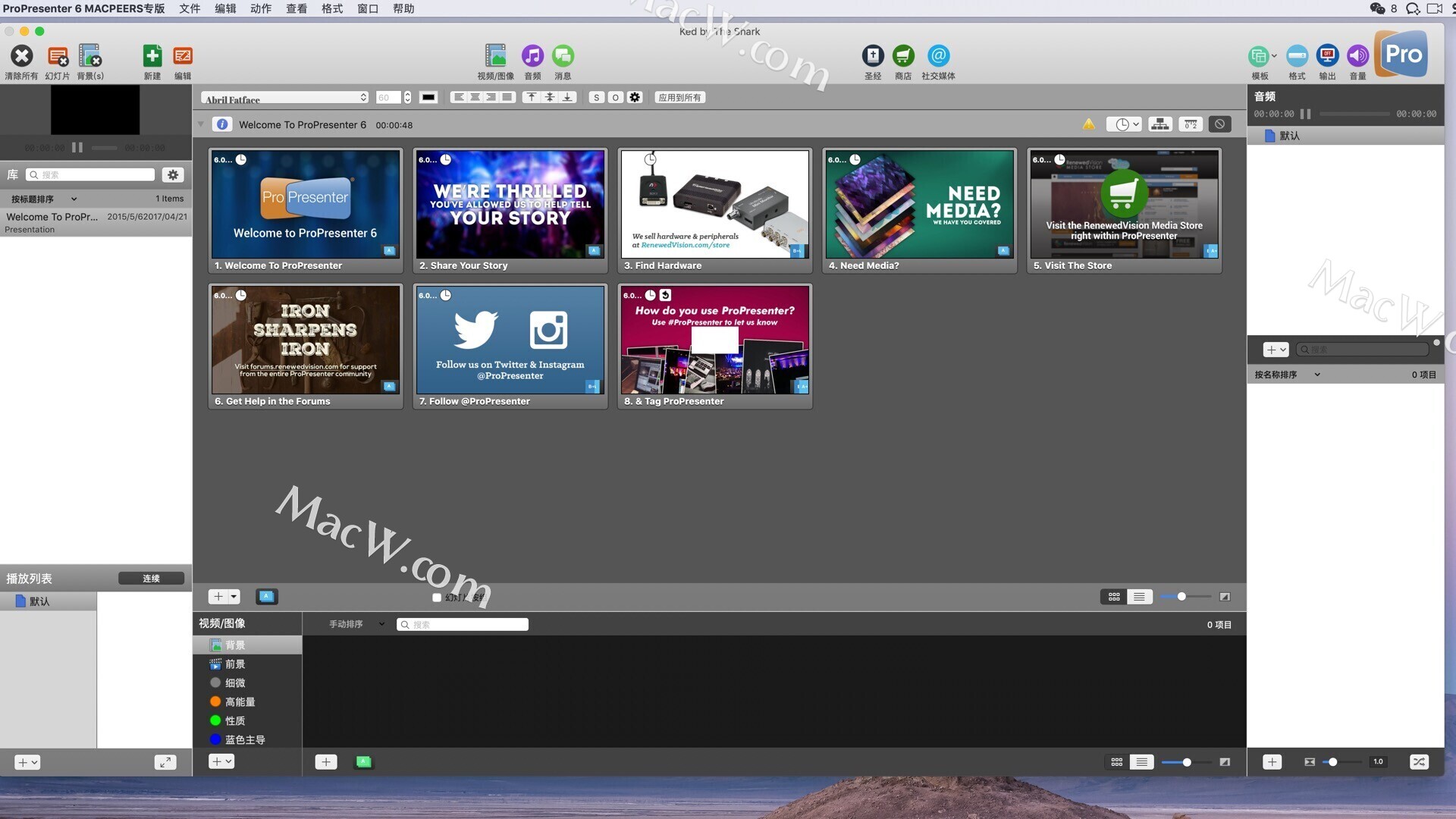
Task: Open the playlist add plus dropdown
Action: 27,762
